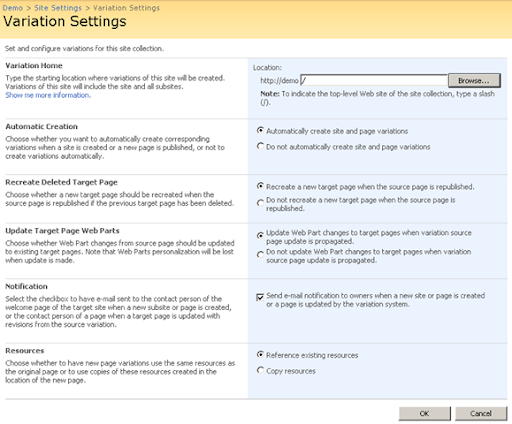Click the Notification section heading
This screenshot has width=512, height=424.
(26, 287)
